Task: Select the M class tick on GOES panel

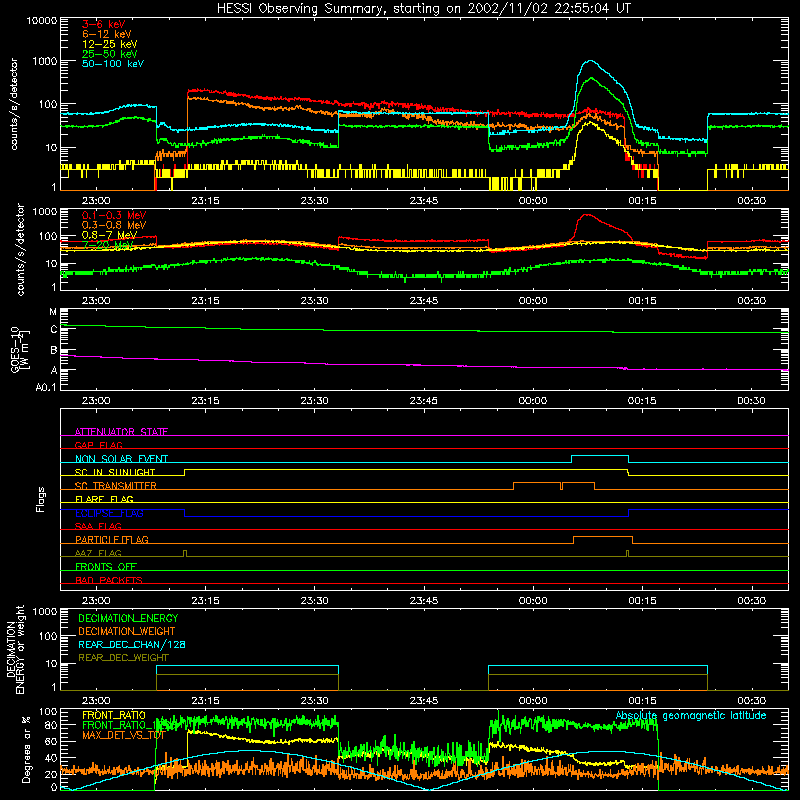Action: 53,312
